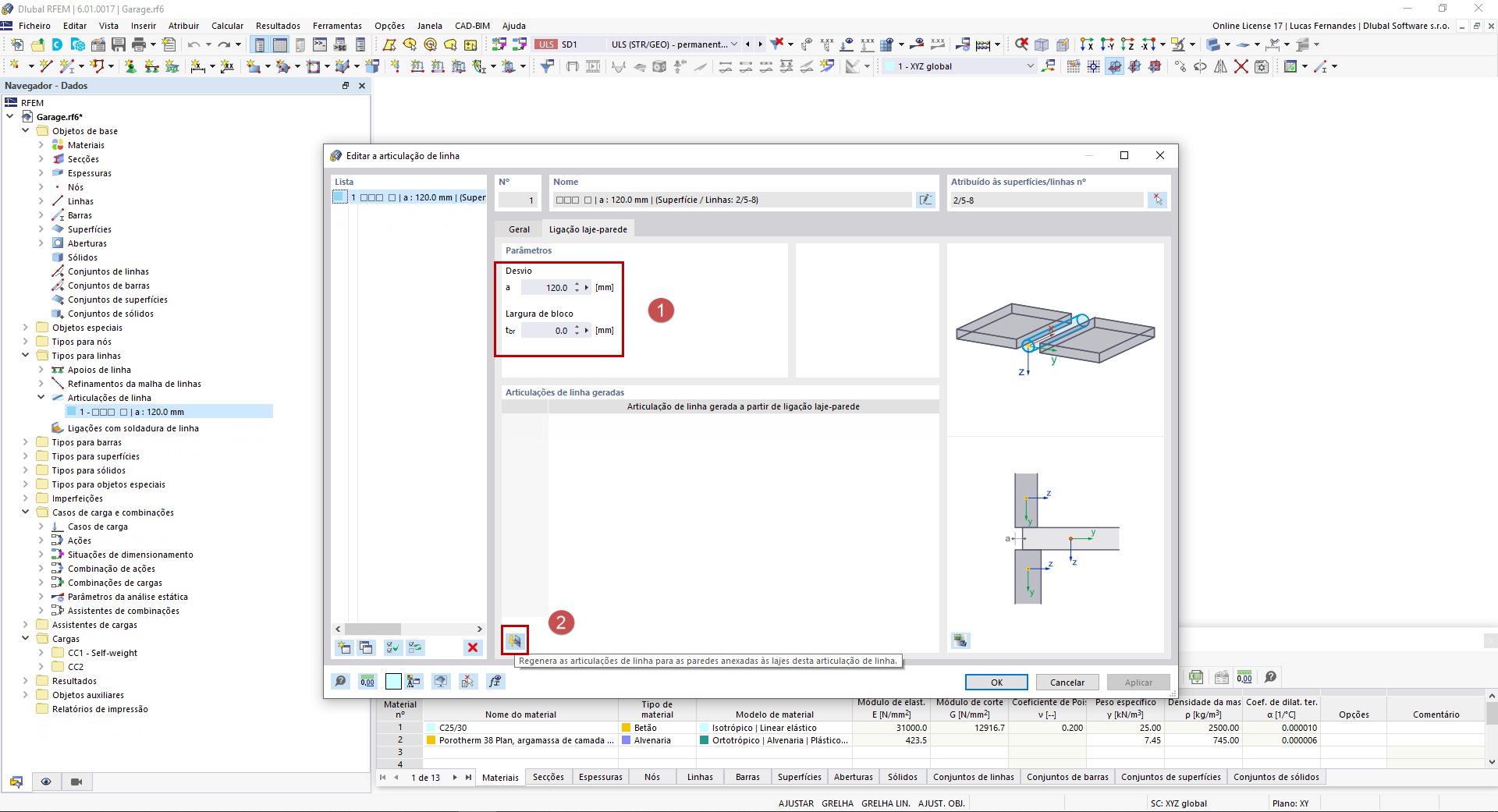Collapse the Articulações de linha node
1498x812 pixels.
point(41,398)
